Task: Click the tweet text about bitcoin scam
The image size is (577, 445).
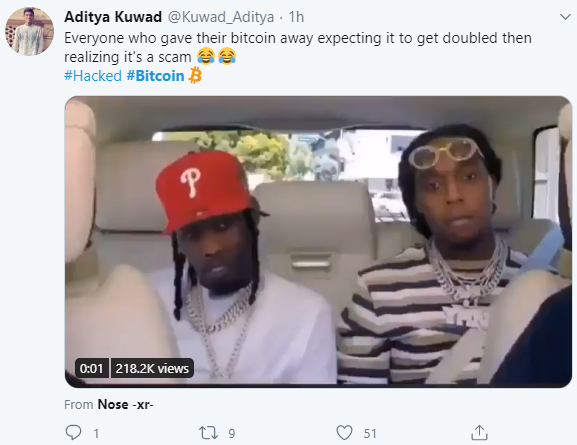Action: 298,47
